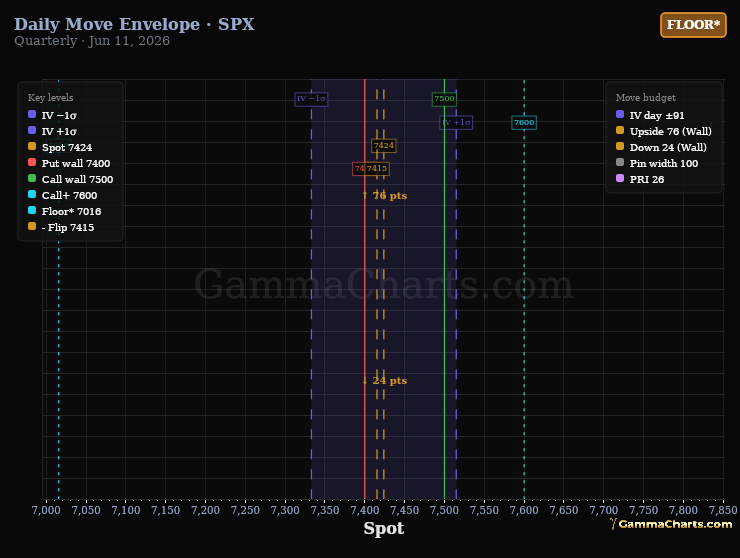Click the Flip 7415 orange swatch
The image size is (740, 558).
pos(32,227)
